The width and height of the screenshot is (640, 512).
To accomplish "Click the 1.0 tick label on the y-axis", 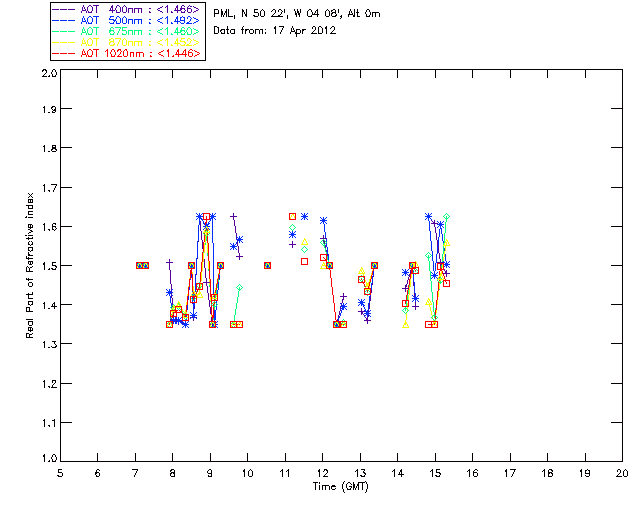I will click(47, 460).
